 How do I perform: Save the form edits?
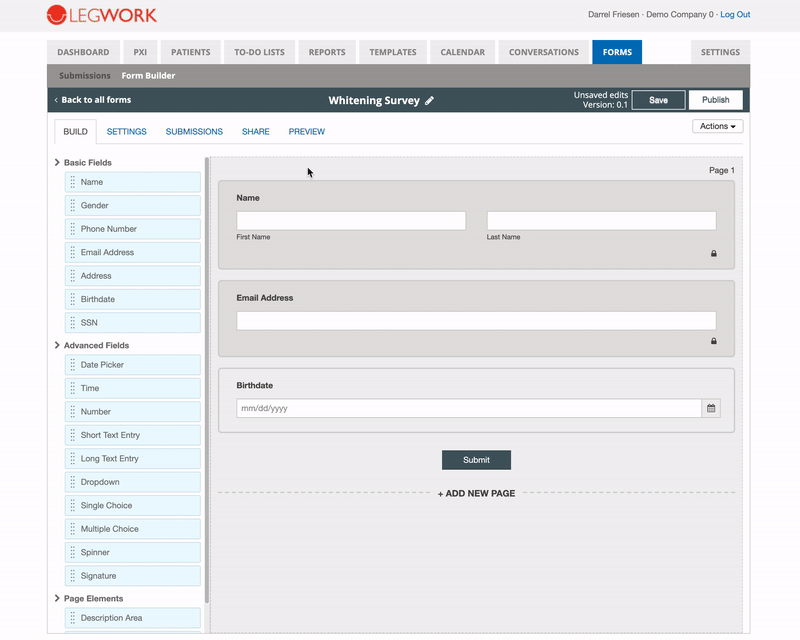658,100
